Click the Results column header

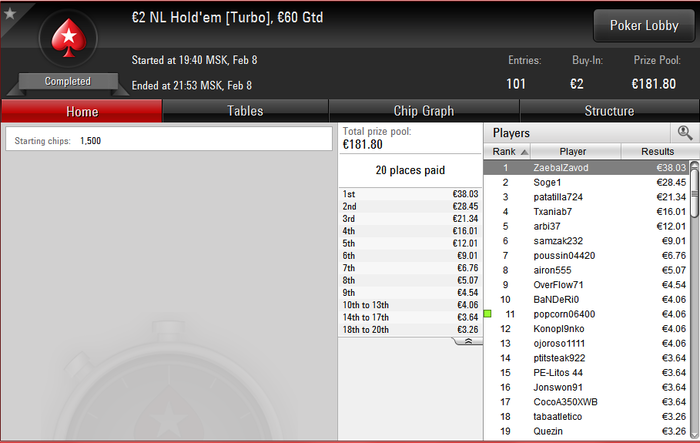pos(657,151)
